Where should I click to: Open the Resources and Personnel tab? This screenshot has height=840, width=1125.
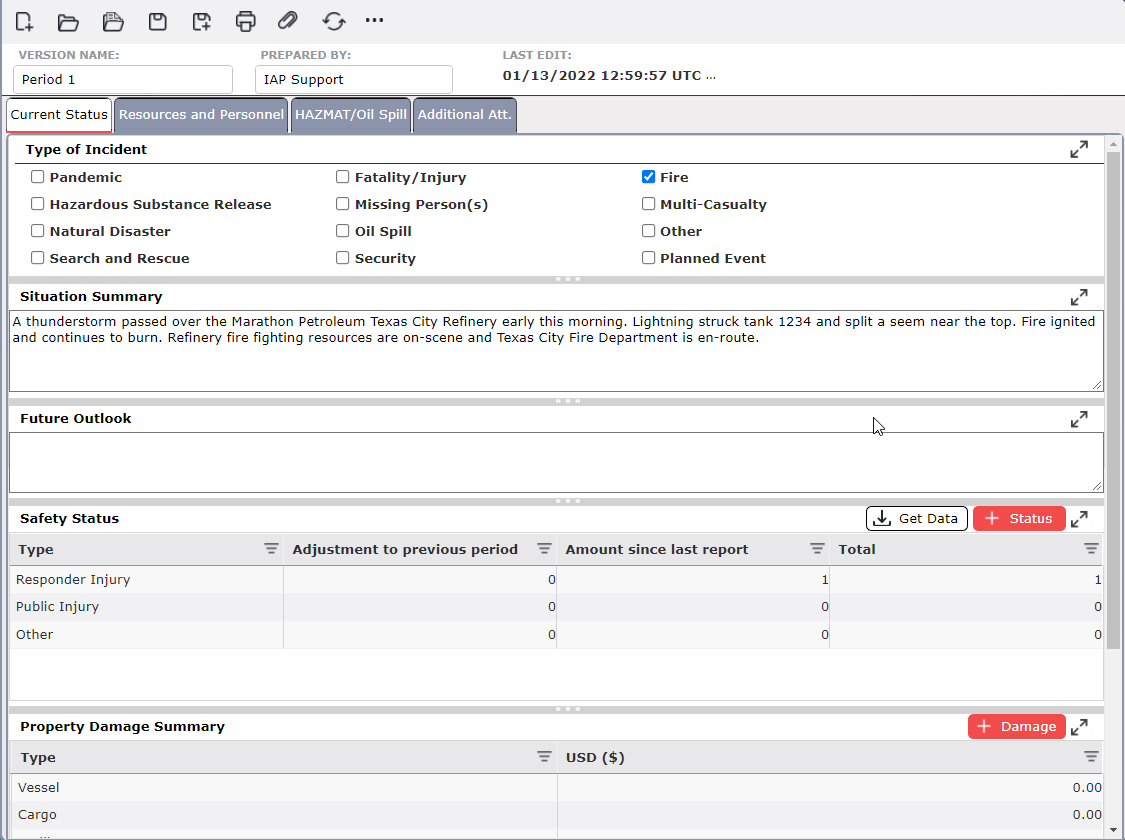pyautogui.click(x=200, y=114)
